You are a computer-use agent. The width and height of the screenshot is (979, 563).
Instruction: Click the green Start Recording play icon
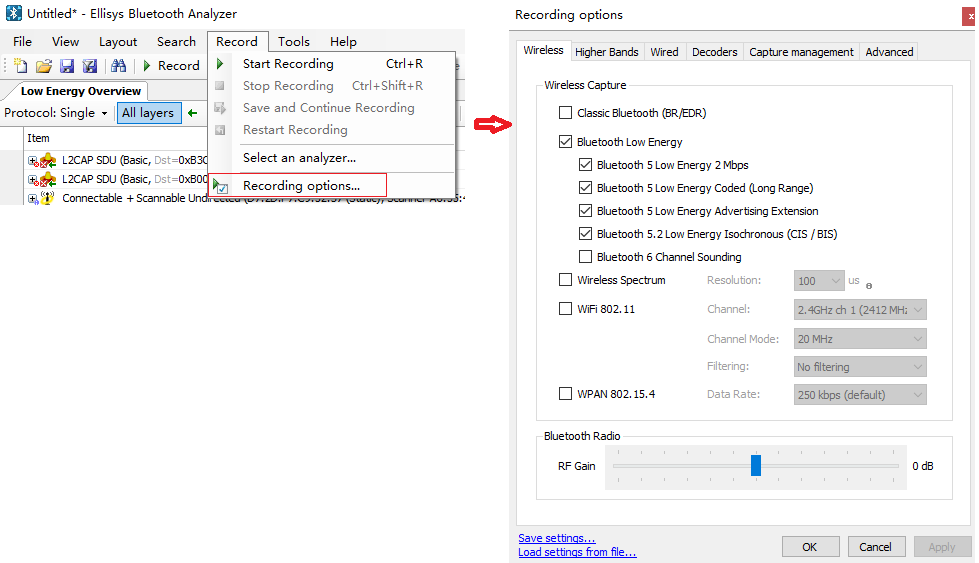pyautogui.click(x=220, y=64)
